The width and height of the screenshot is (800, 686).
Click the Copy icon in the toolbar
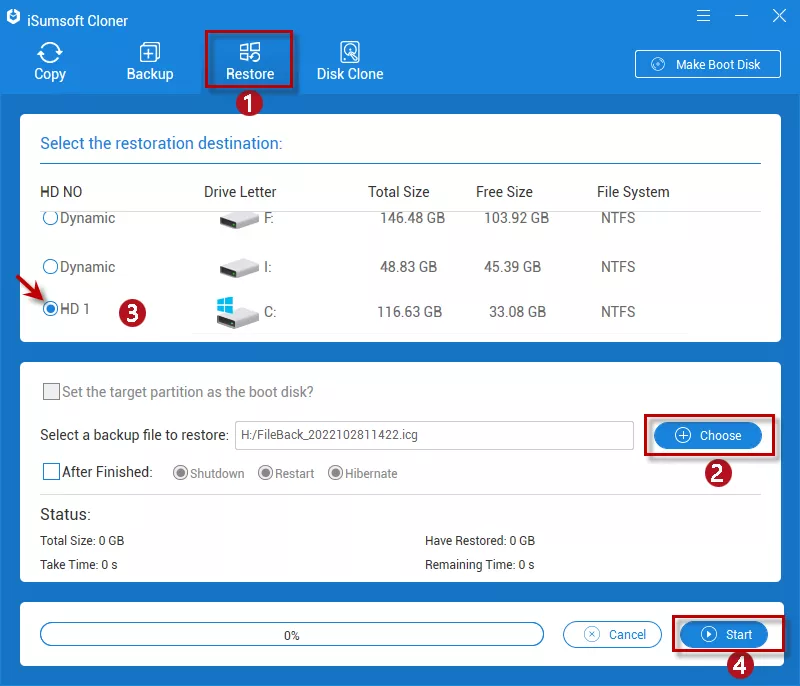click(49, 52)
